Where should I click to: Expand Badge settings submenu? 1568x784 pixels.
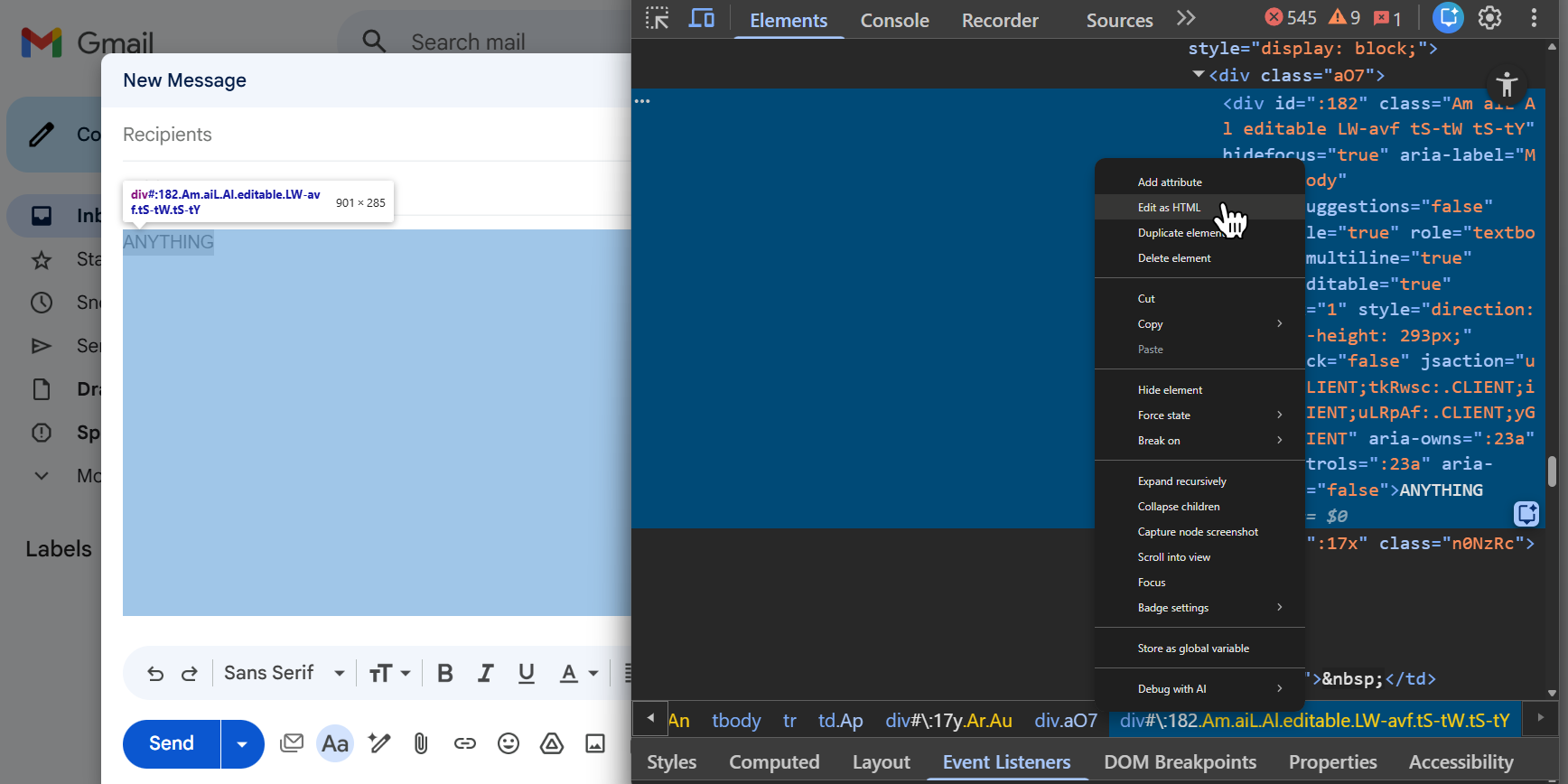tap(1199, 608)
